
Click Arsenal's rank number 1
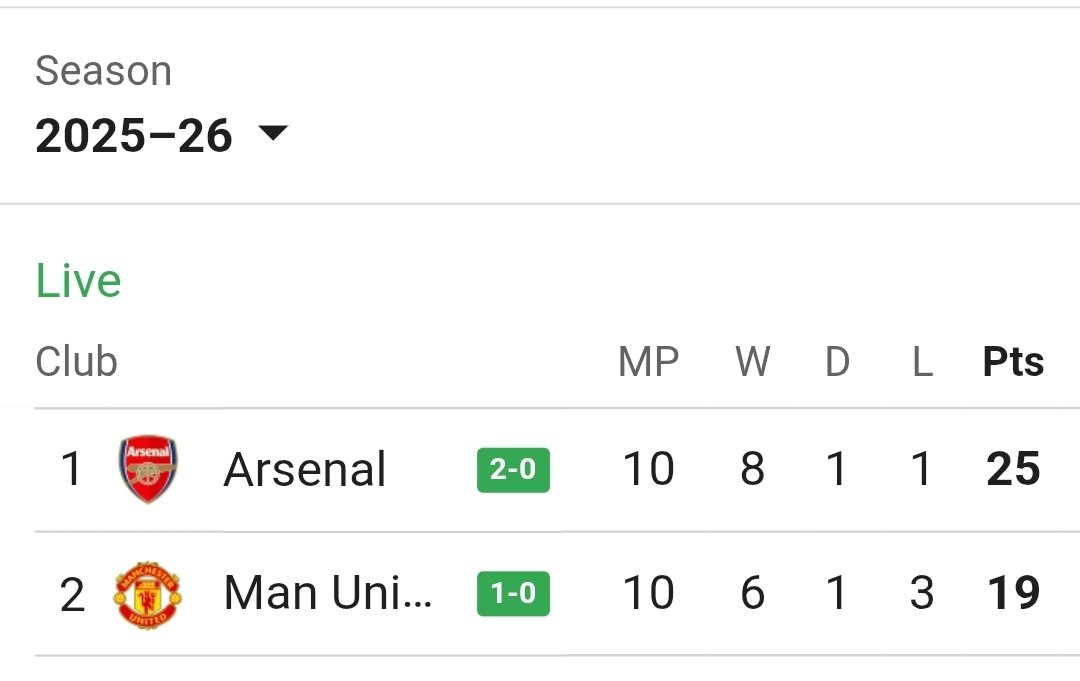(72, 469)
